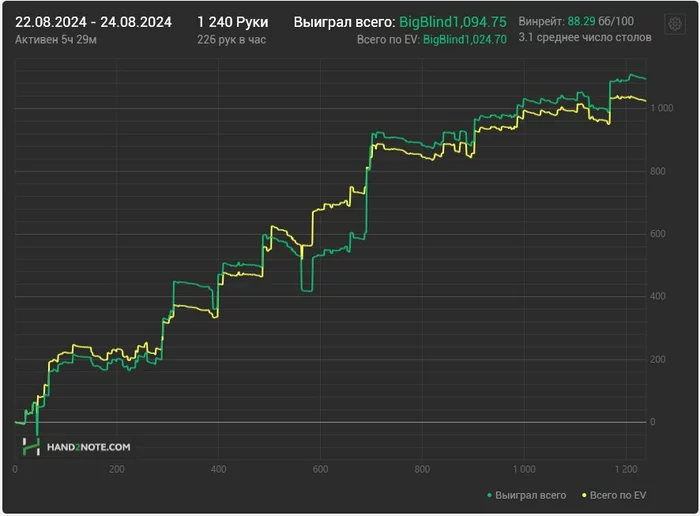Click the y-axis label 1 000

pyautogui.click(x=662, y=108)
